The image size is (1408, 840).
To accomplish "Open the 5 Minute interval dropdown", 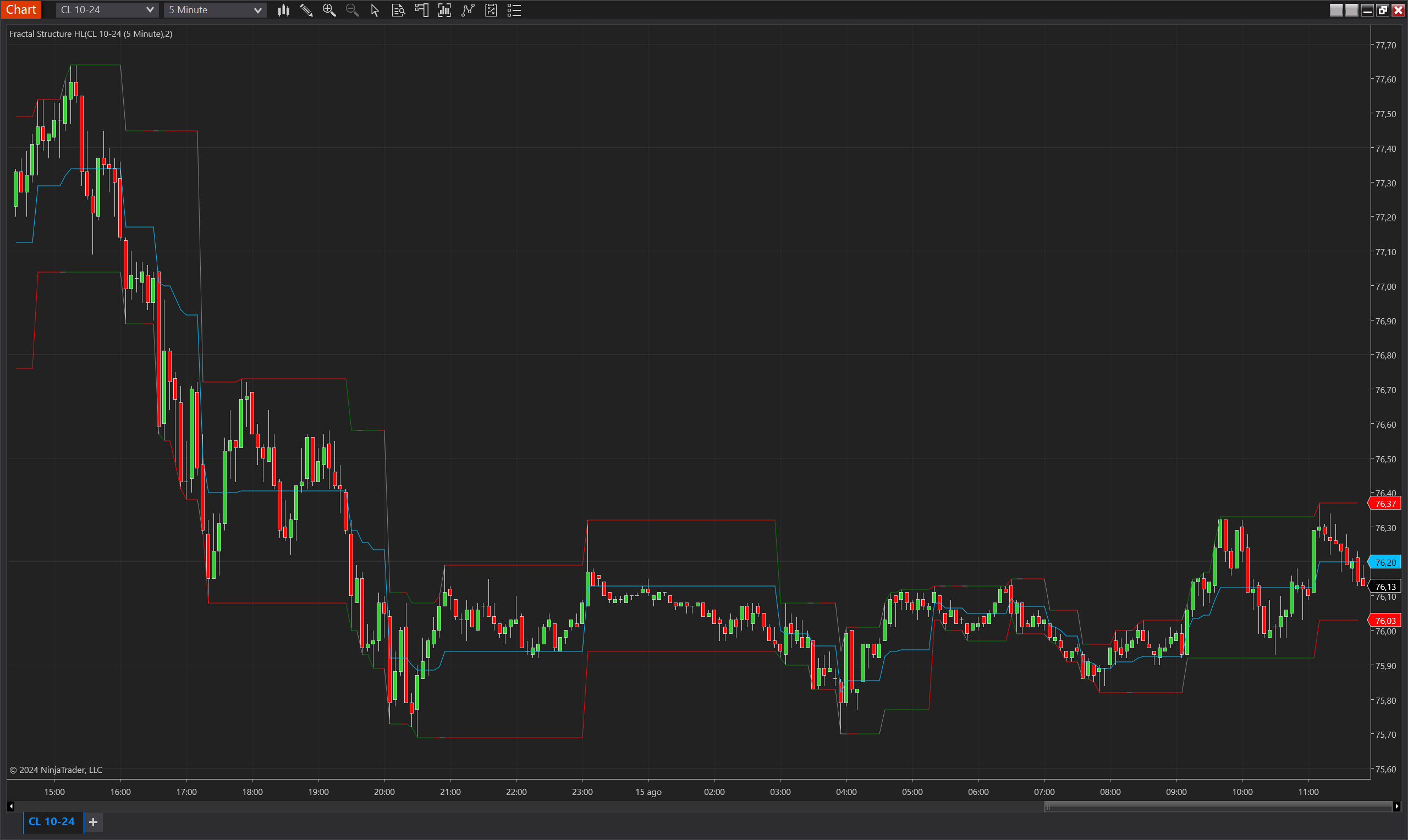I will (215, 10).
